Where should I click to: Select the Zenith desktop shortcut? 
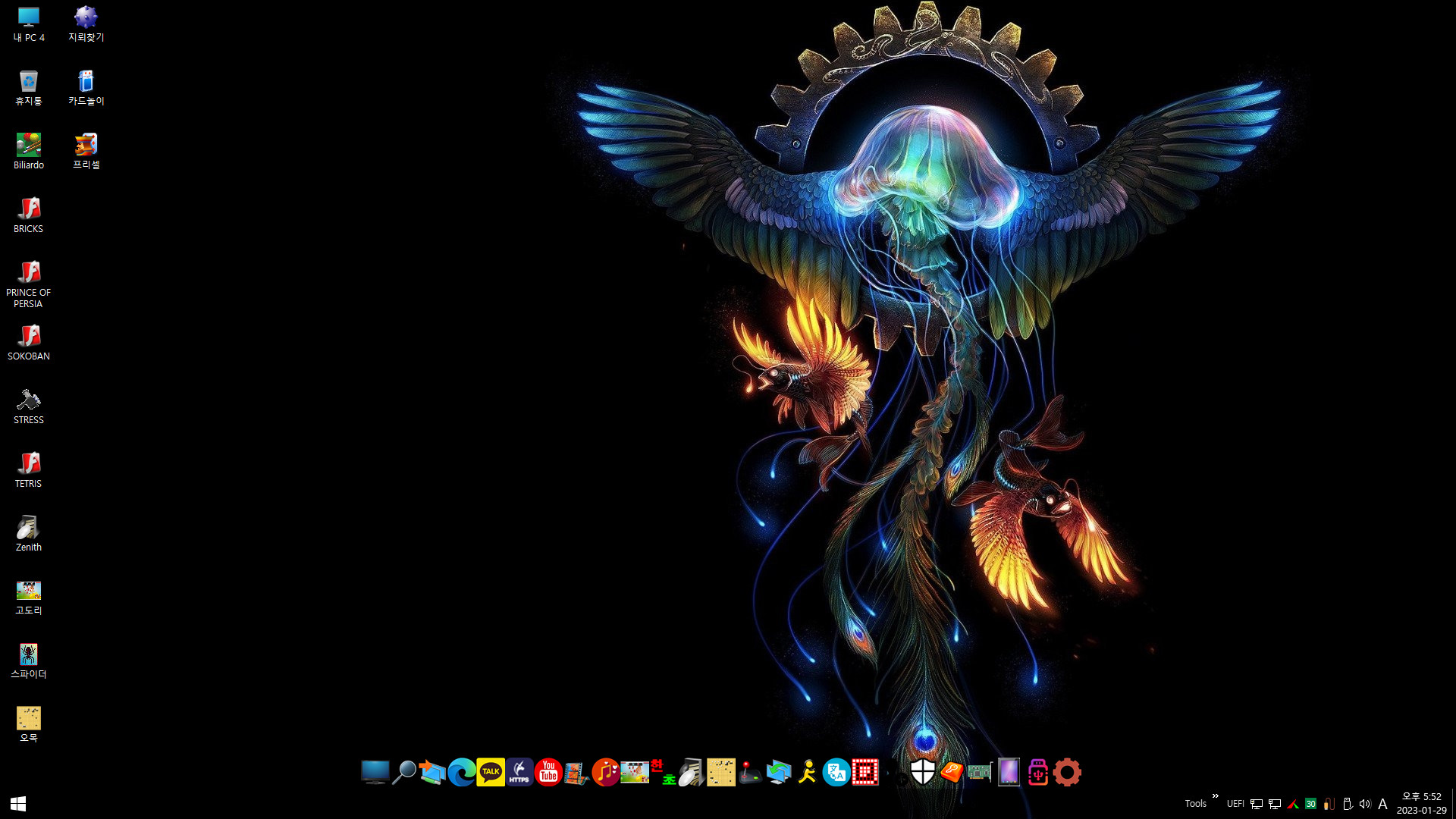(29, 533)
